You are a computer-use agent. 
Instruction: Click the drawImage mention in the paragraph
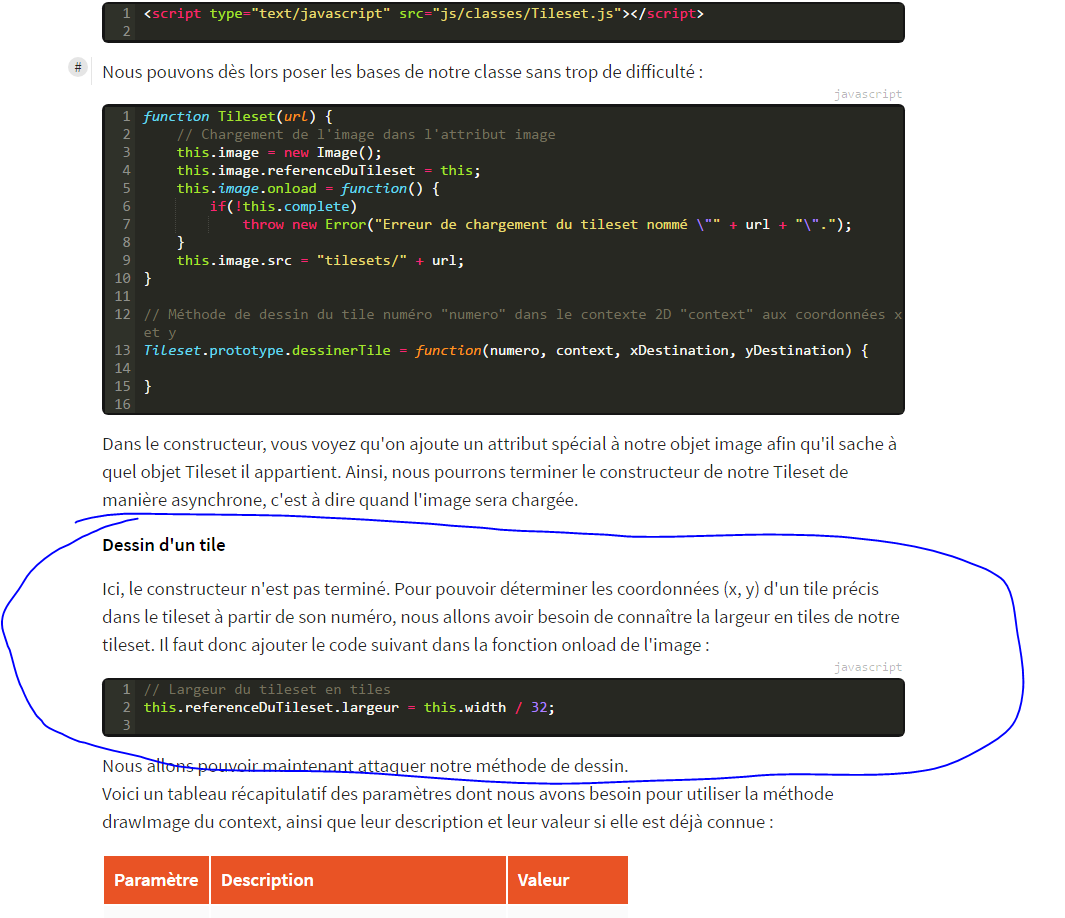tap(142, 821)
